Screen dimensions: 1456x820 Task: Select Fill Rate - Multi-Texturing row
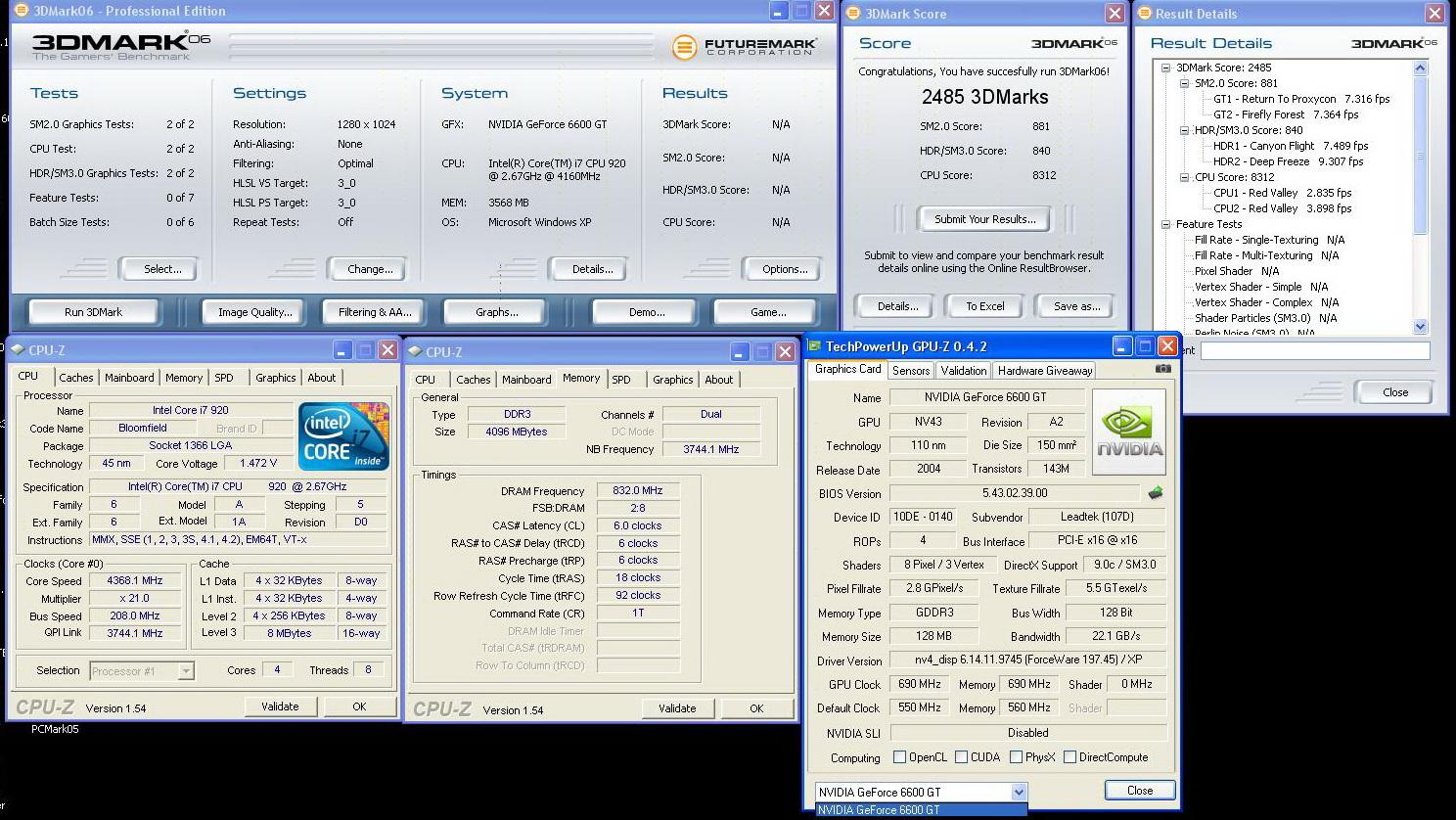[x=1266, y=255]
